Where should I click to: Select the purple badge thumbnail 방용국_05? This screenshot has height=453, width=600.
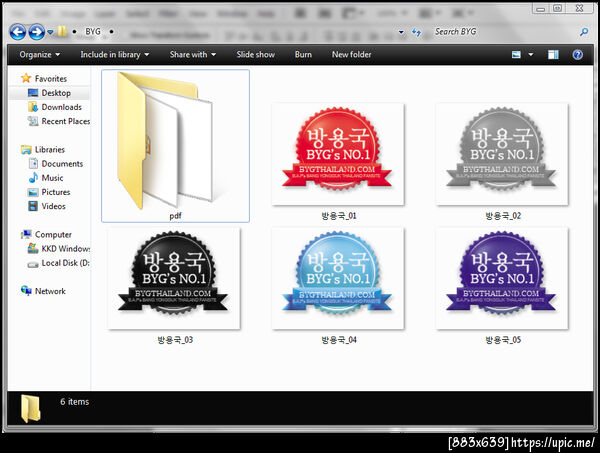click(x=502, y=278)
